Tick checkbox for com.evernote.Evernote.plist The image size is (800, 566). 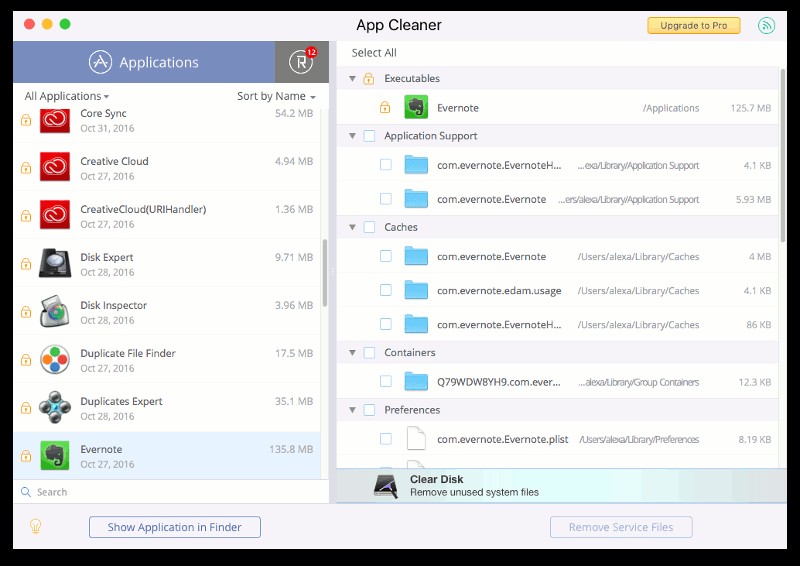(386, 439)
